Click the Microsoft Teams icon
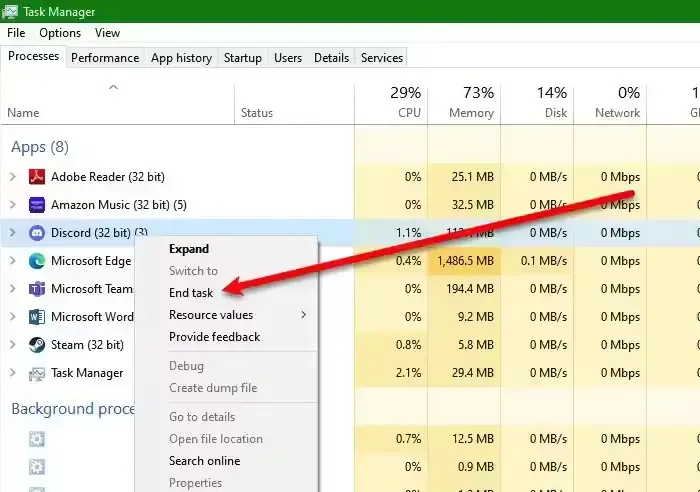The width and height of the screenshot is (700, 492). [x=37, y=289]
